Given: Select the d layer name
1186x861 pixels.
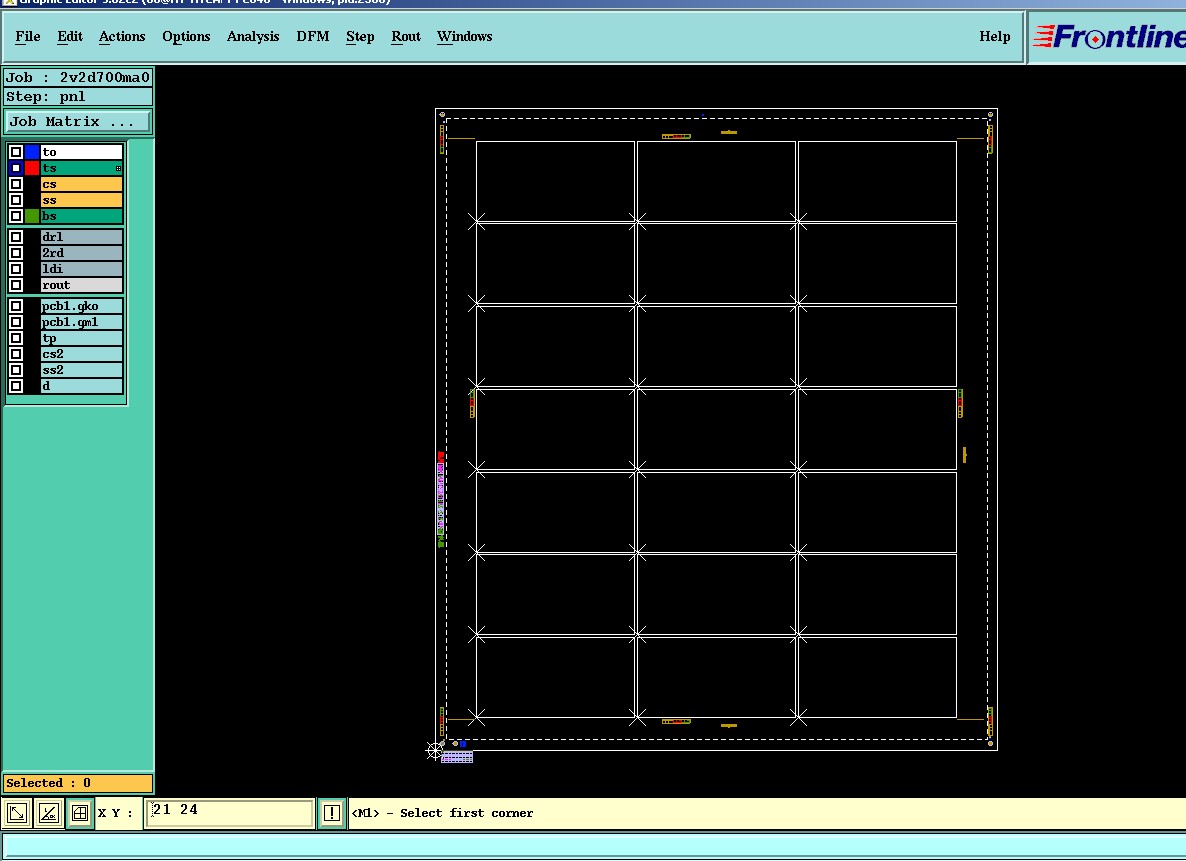Looking at the screenshot, I should (x=81, y=386).
